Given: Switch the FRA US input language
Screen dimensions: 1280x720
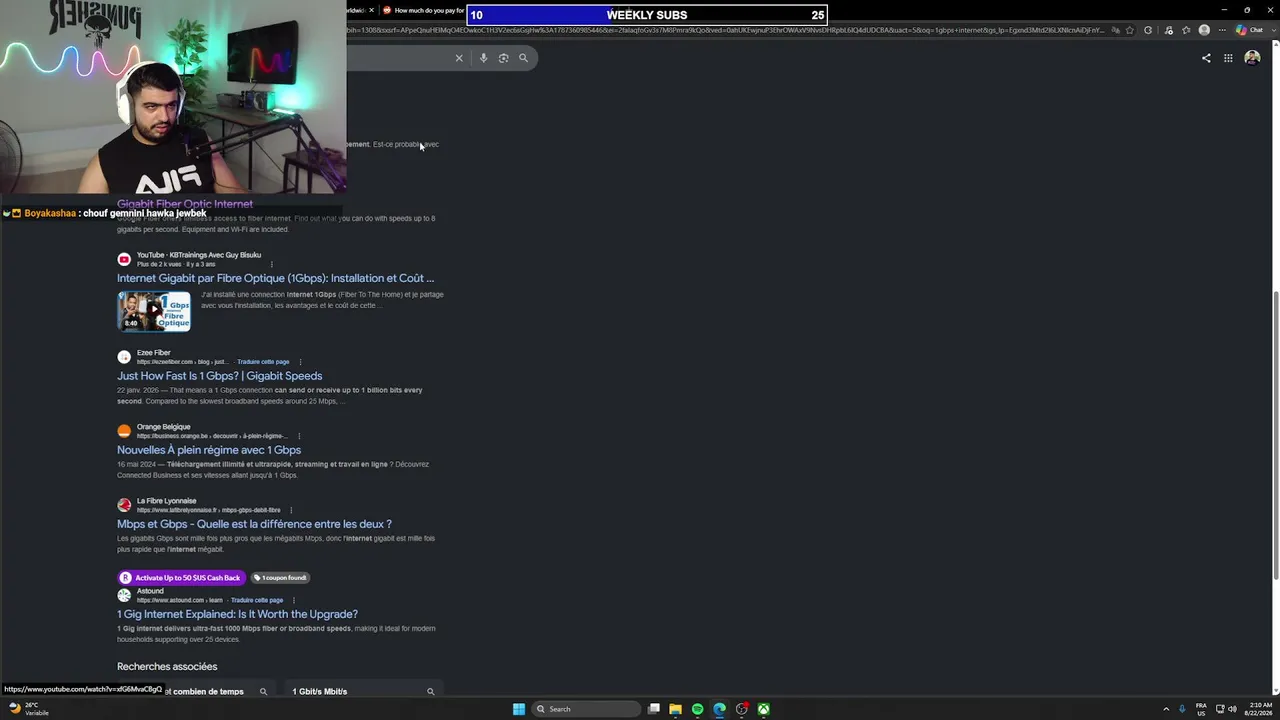Looking at the screenshot, I should pyautogui.click(x=1201, y=709).
